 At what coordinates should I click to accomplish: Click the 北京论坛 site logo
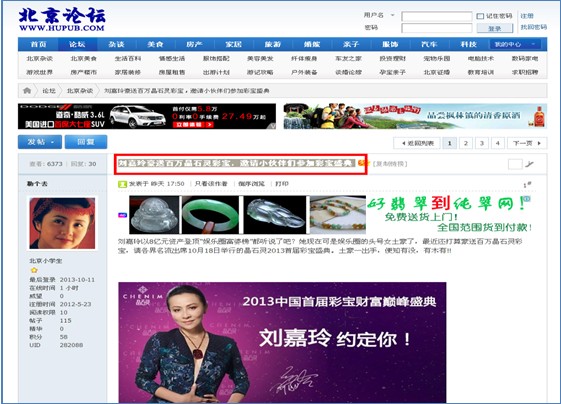coord(62,20)
